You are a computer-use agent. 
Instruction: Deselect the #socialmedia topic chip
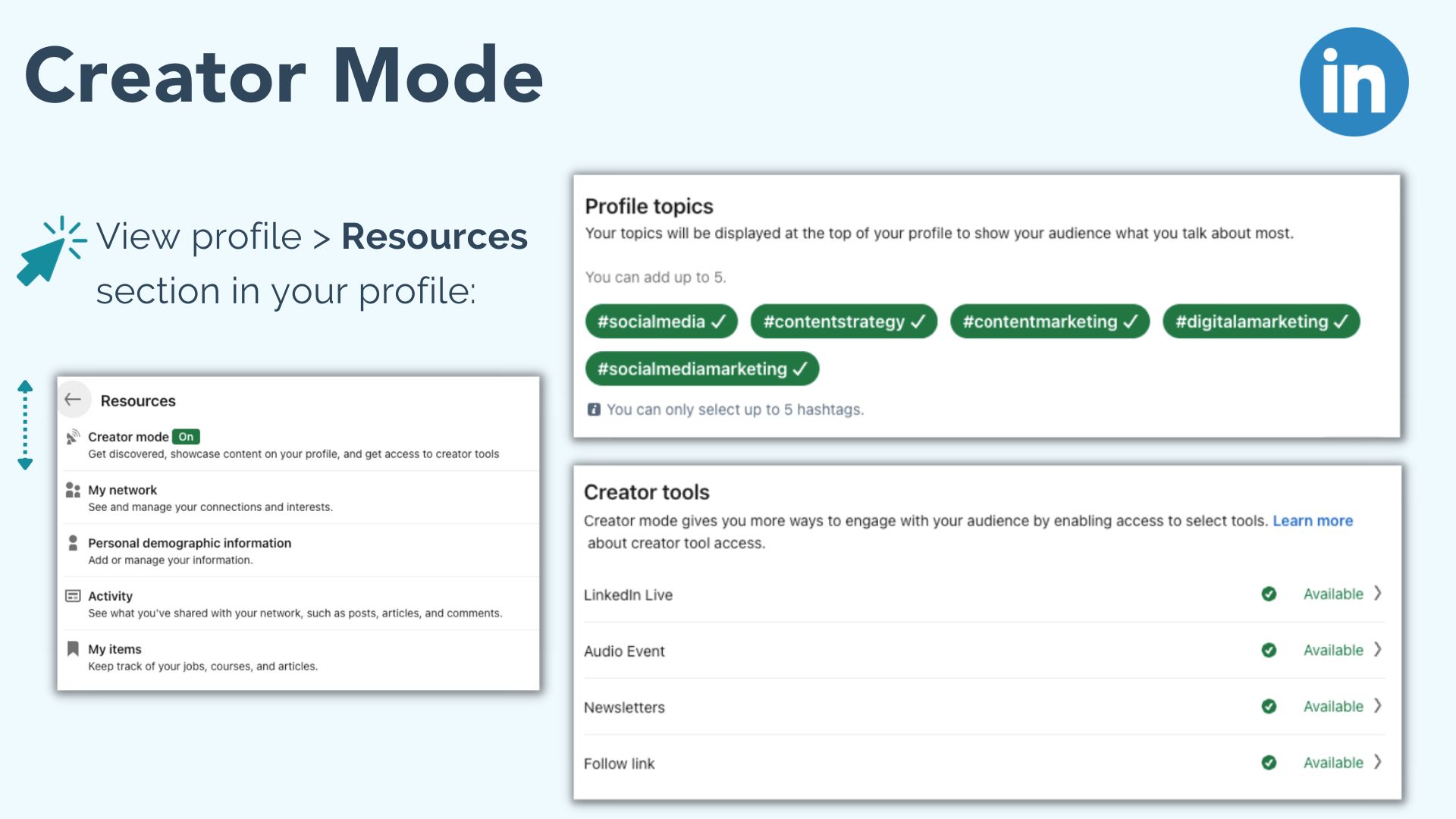point(661,322)
